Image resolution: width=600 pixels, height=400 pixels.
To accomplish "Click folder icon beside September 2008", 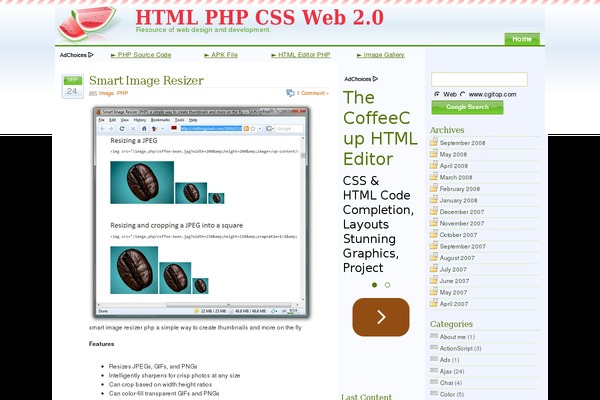I will 434,142.
